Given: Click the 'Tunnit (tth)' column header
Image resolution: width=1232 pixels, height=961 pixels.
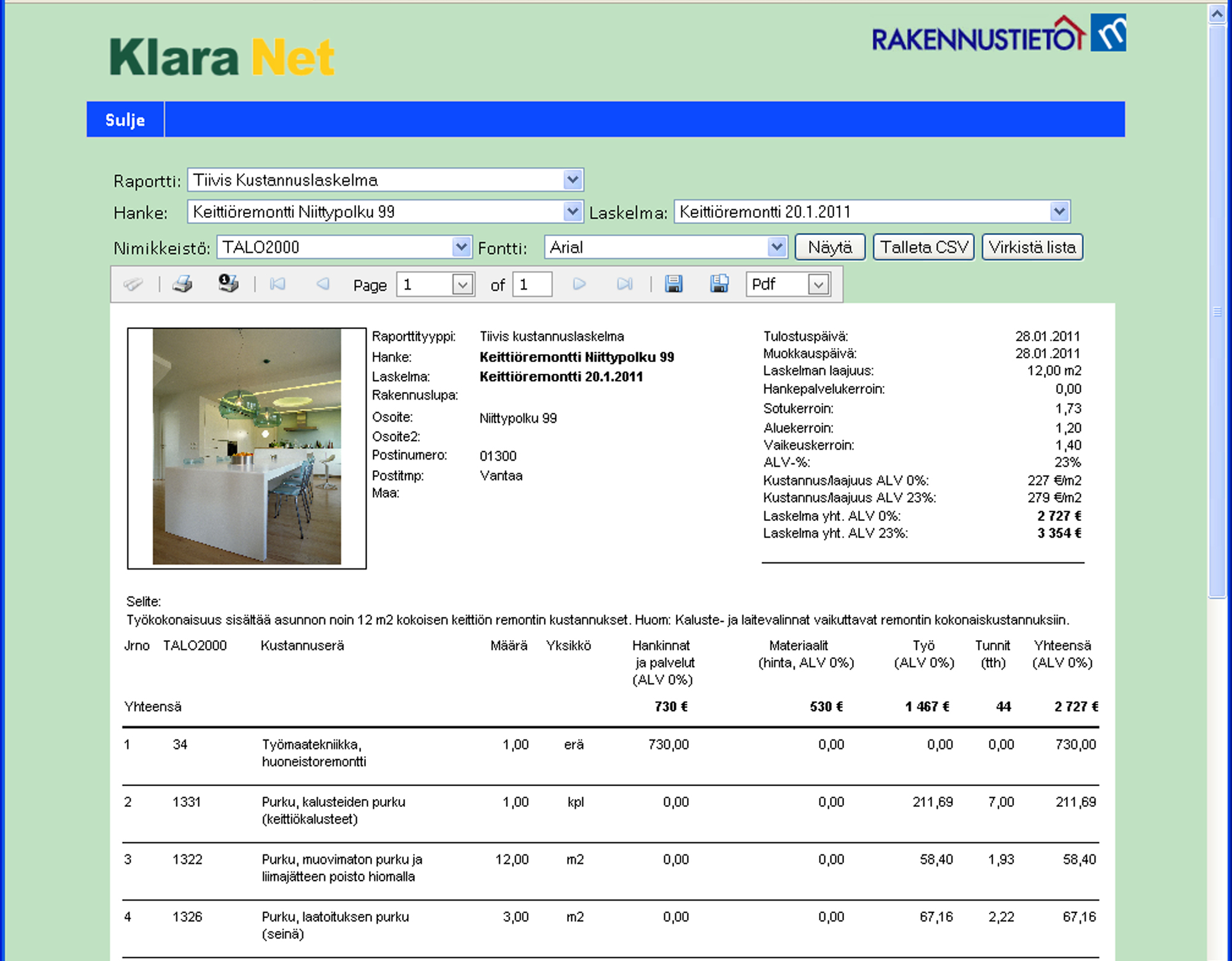Looking at the screenshot, I should point(993,654).
